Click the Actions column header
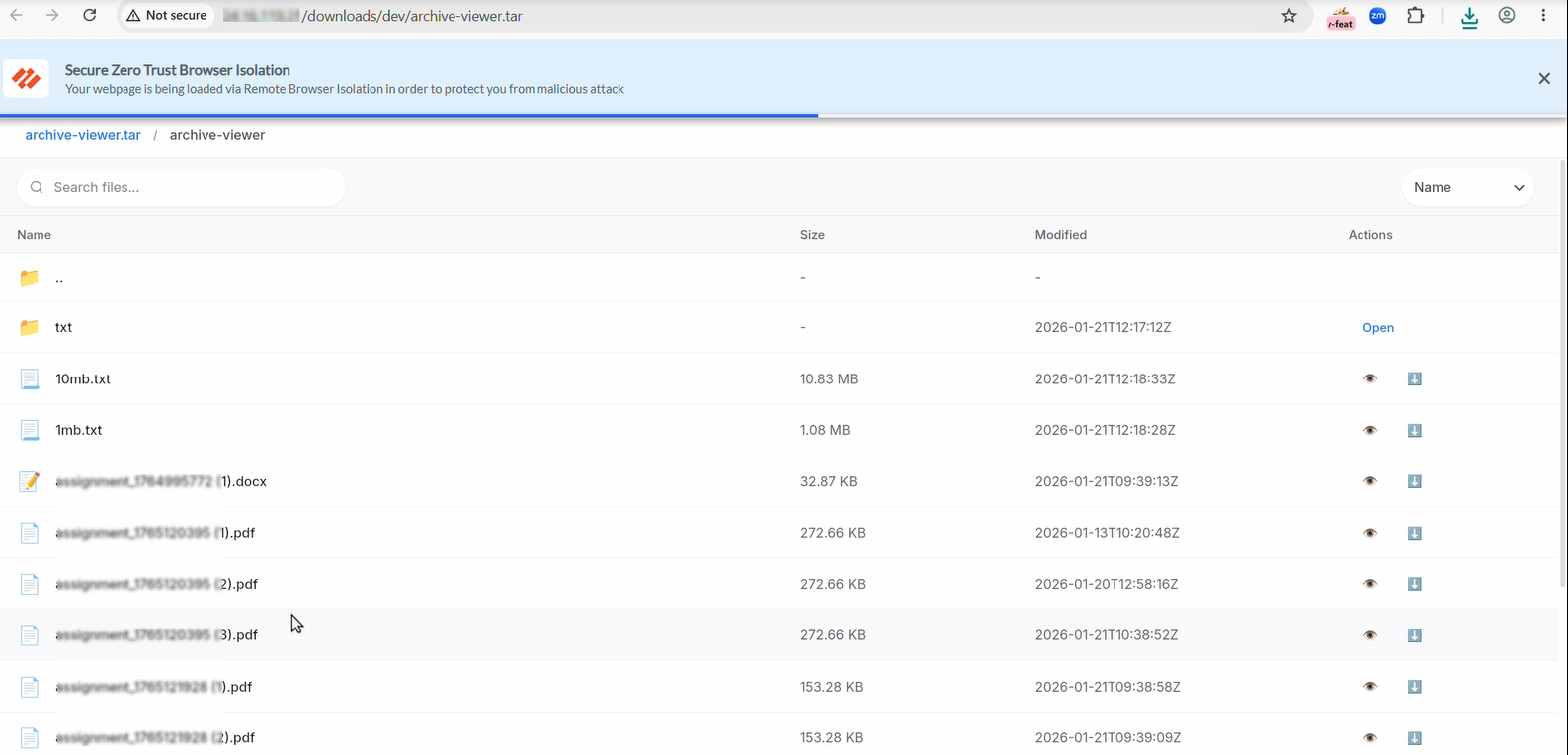The width and height of the screenshot is (1568, 755). [x=1370, y=235]
